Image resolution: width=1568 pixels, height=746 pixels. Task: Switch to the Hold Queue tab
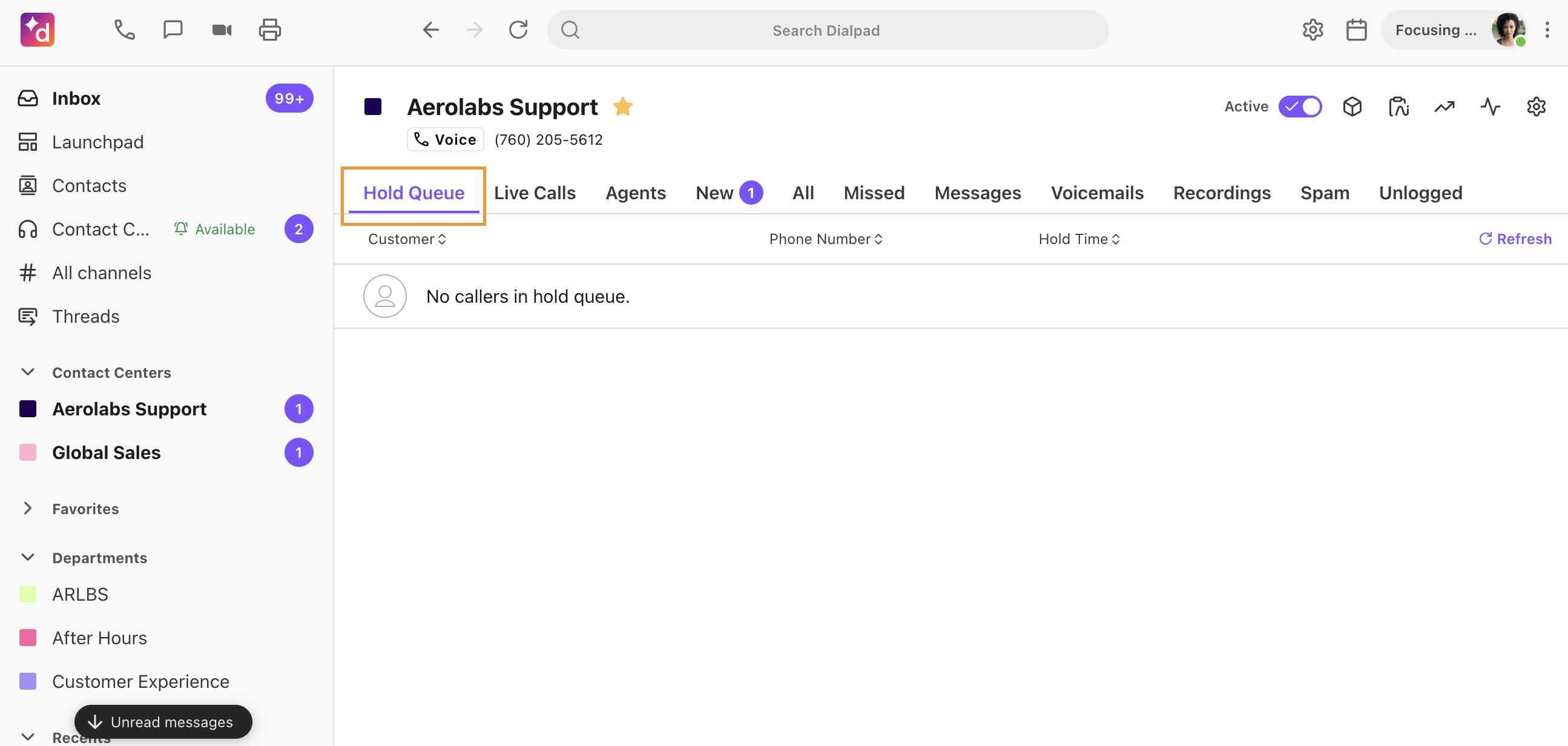click(414, 193)
